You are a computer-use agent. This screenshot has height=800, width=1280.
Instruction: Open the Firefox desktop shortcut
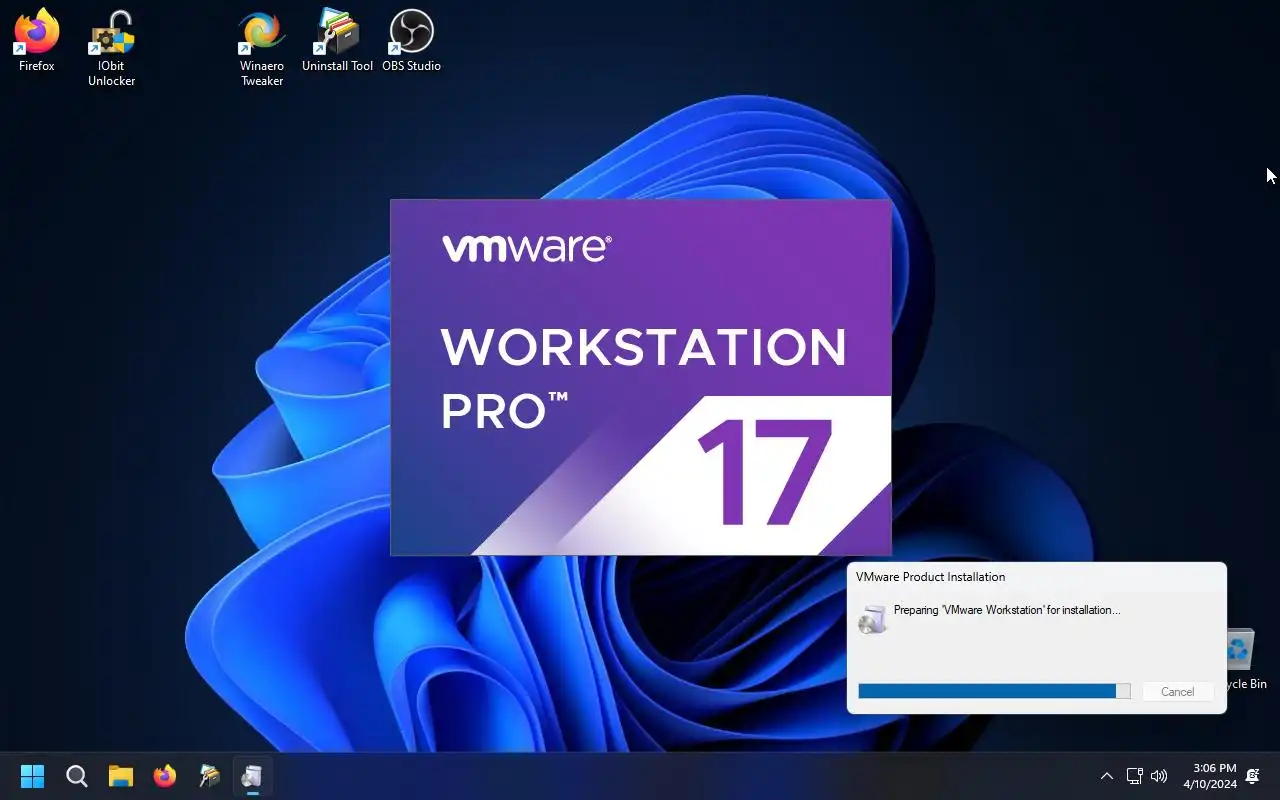37,41
